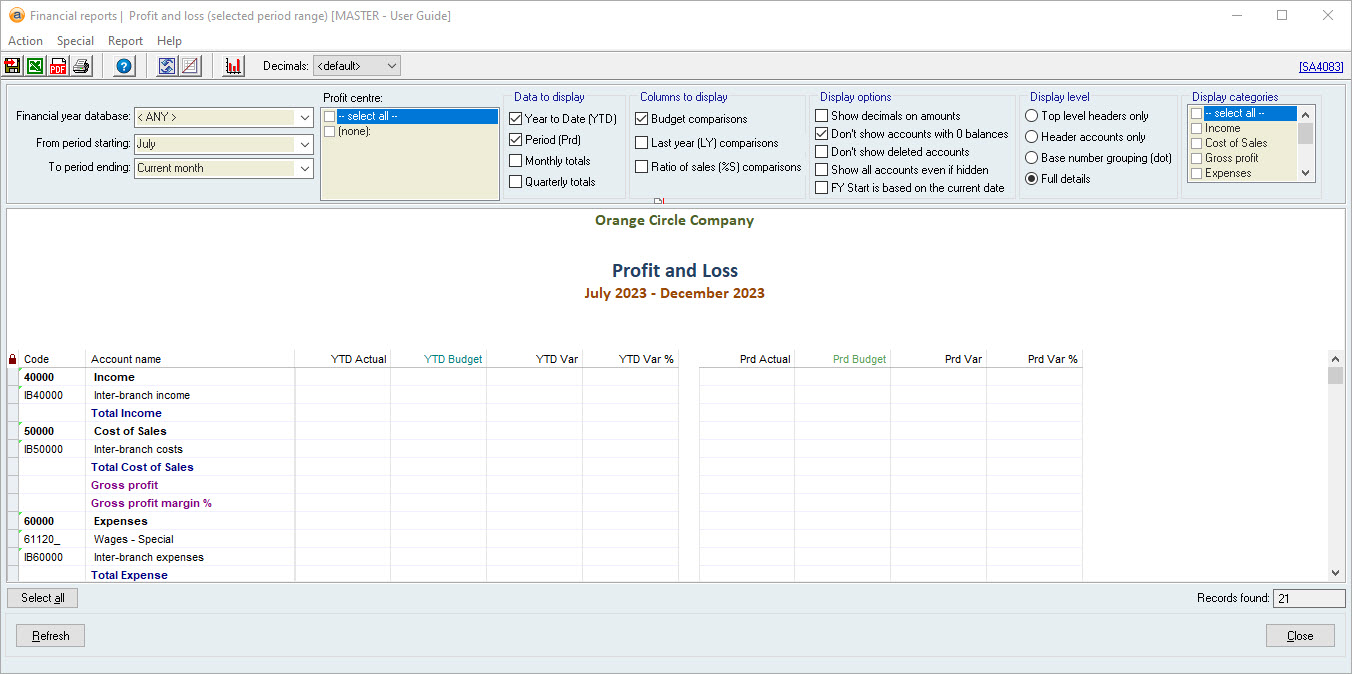Click the save report floppy disk icon
Screen dimensions: 1352x674
[x=13, y=66]
